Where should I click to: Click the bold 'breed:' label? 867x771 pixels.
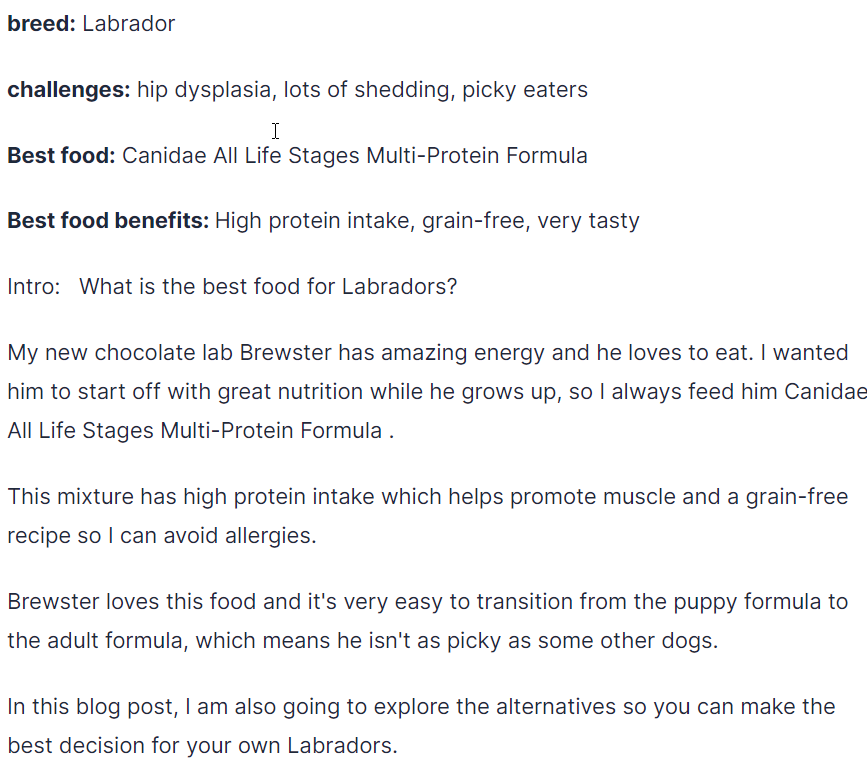pyautogui.click(x=41, y=24)
